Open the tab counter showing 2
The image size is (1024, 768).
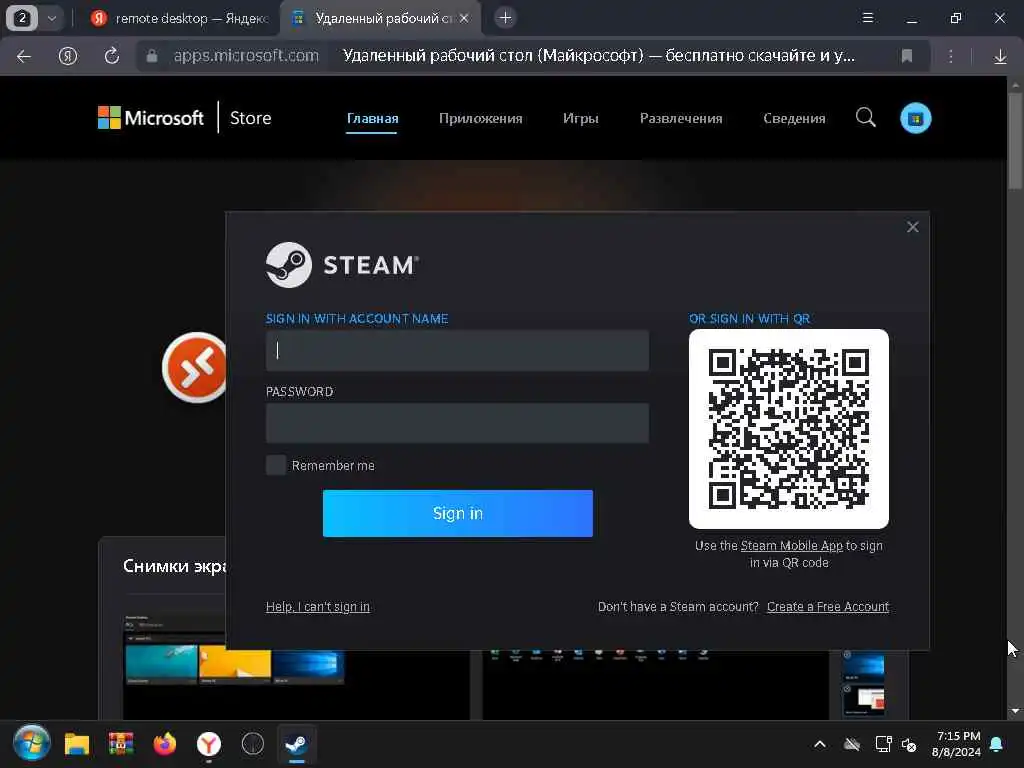[x=22, y=18]
